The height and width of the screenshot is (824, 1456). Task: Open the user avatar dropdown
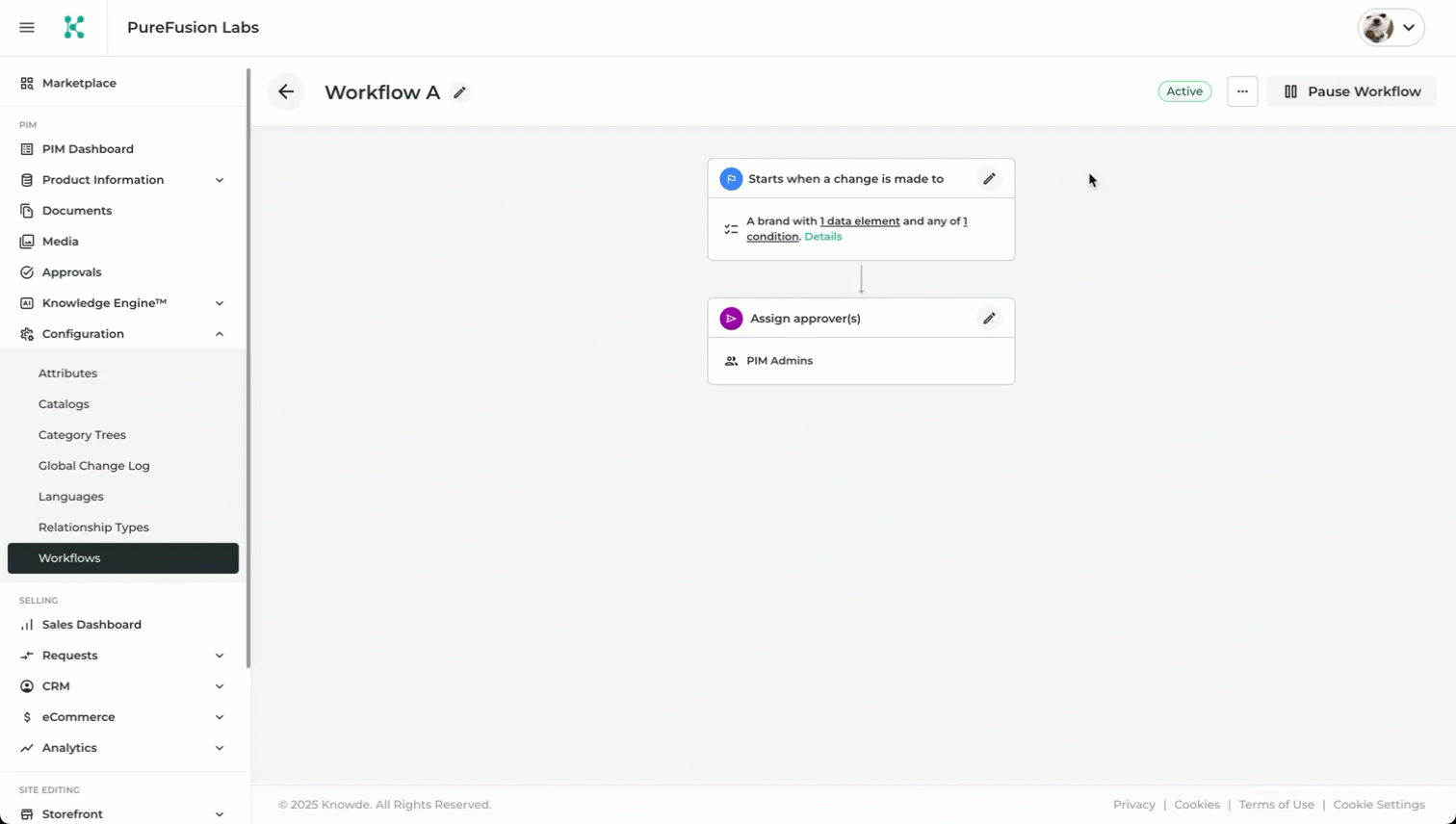[1391, 28]
